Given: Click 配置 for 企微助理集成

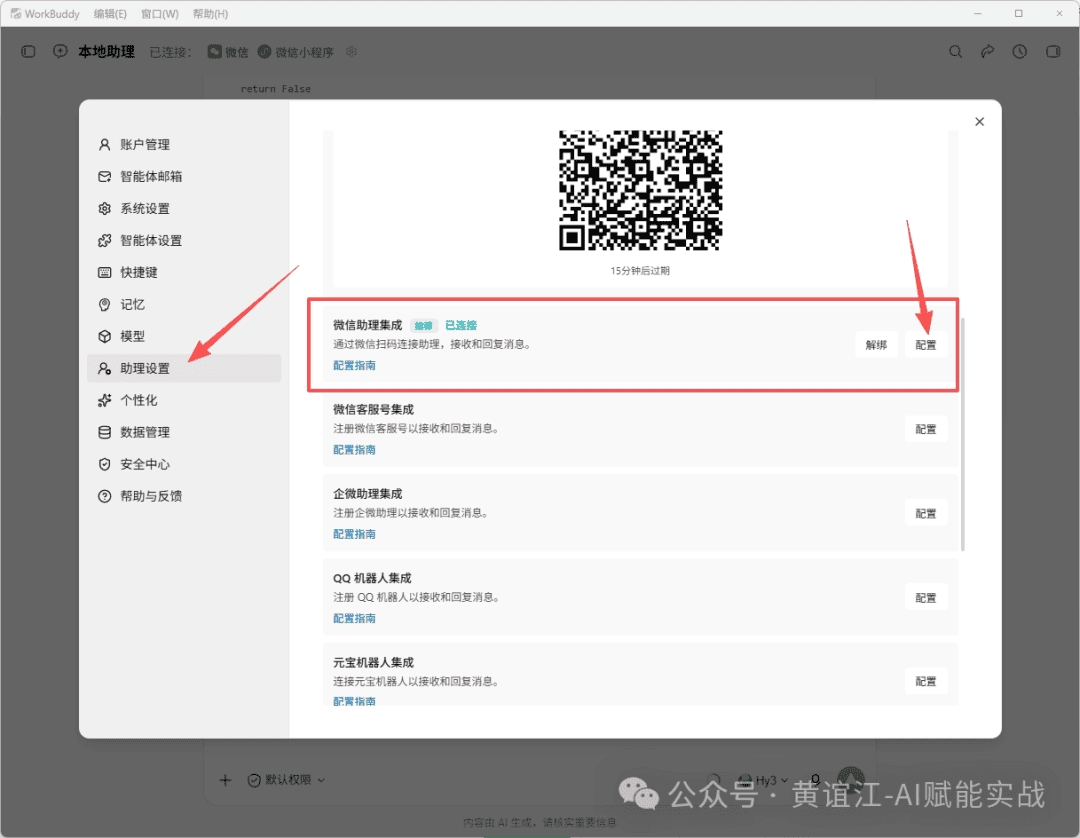Looking at the screenshot, I should point(926,514).
